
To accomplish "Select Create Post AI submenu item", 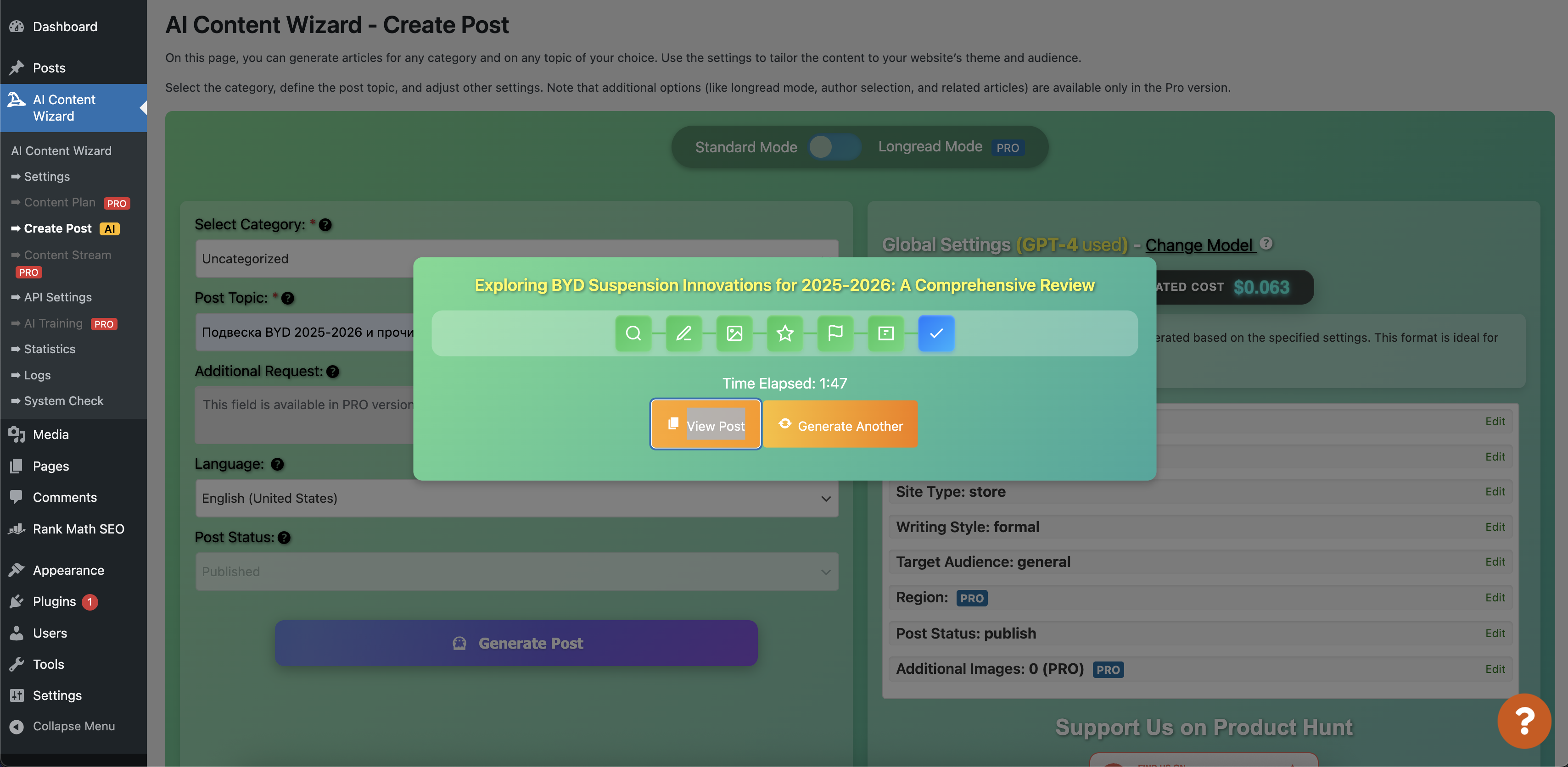I will [x=65, y=229].
